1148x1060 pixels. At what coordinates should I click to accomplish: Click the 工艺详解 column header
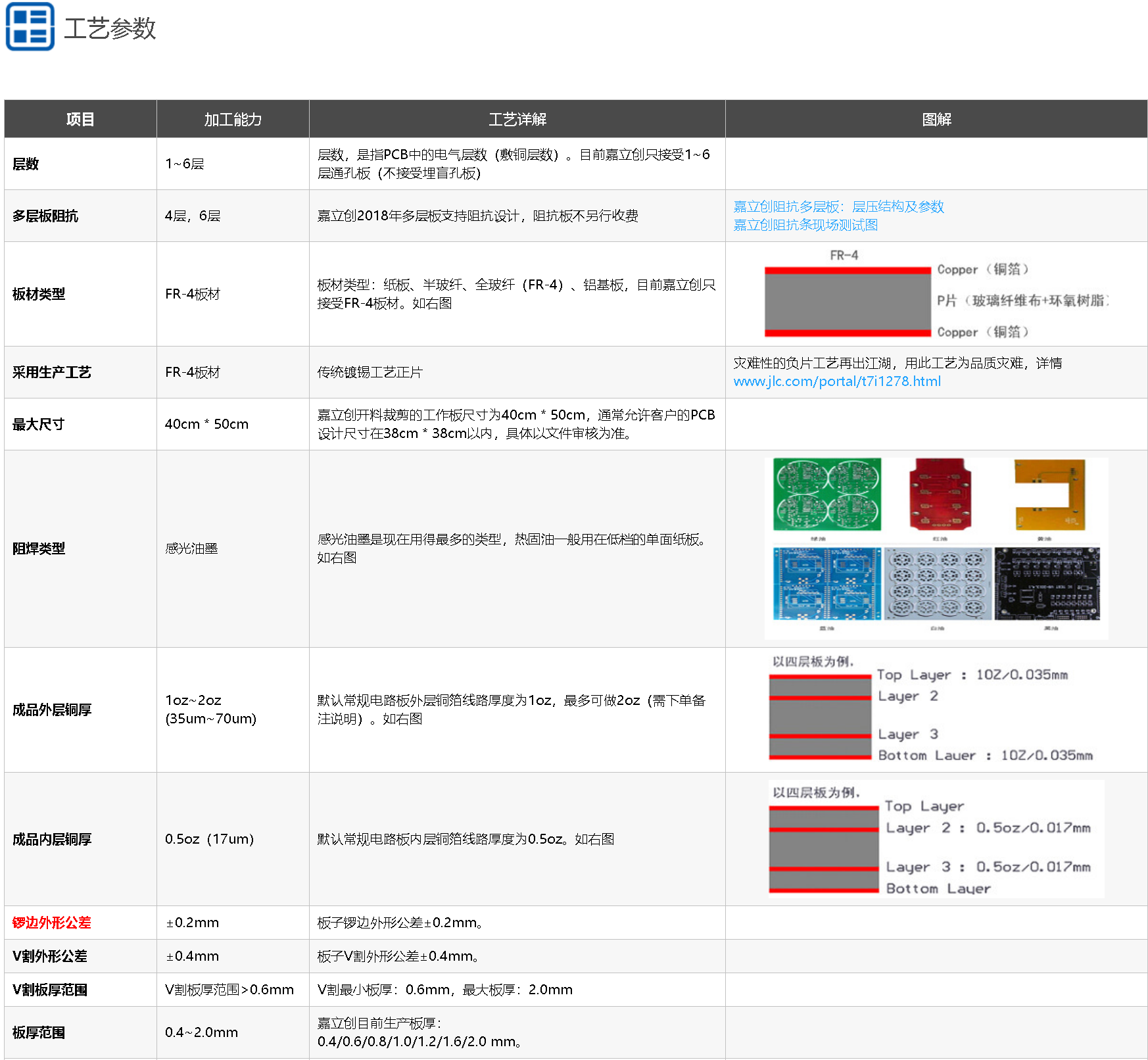click(517, 119)
